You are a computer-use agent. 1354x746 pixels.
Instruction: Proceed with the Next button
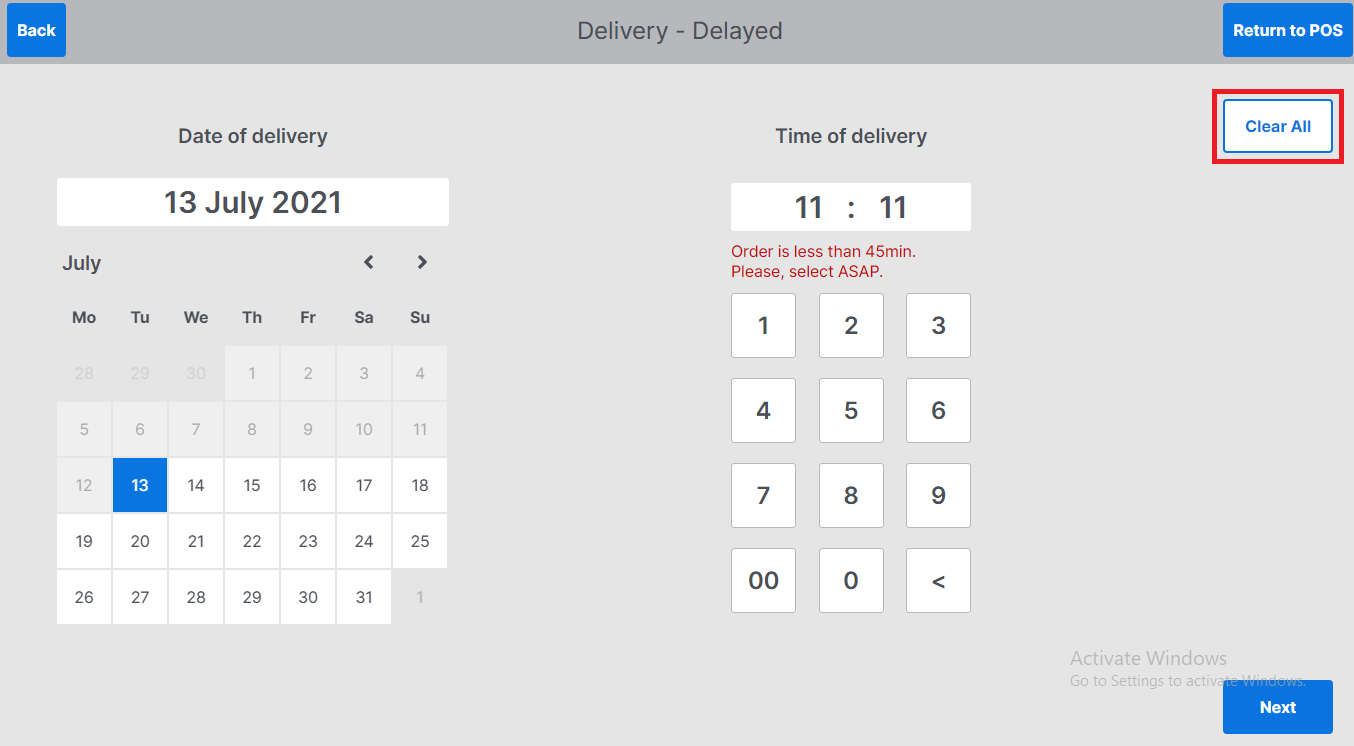click(x=1277, y=707)
